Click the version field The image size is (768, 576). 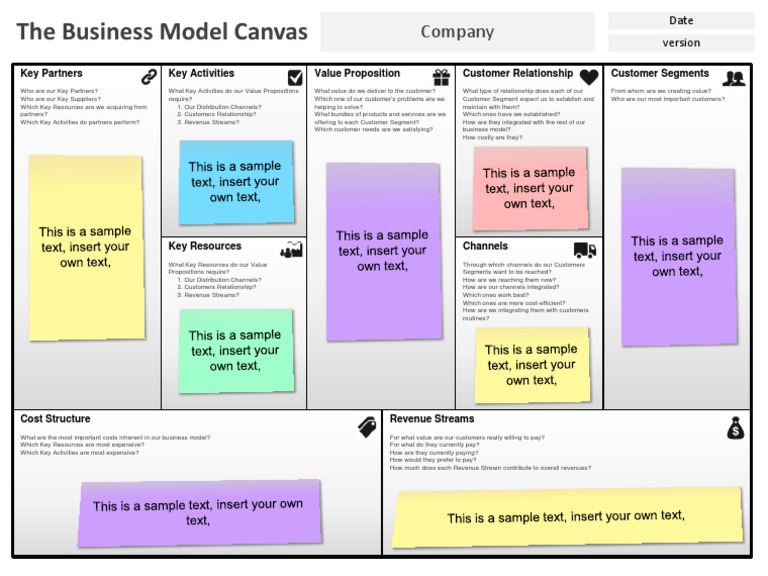pos(681,43)
